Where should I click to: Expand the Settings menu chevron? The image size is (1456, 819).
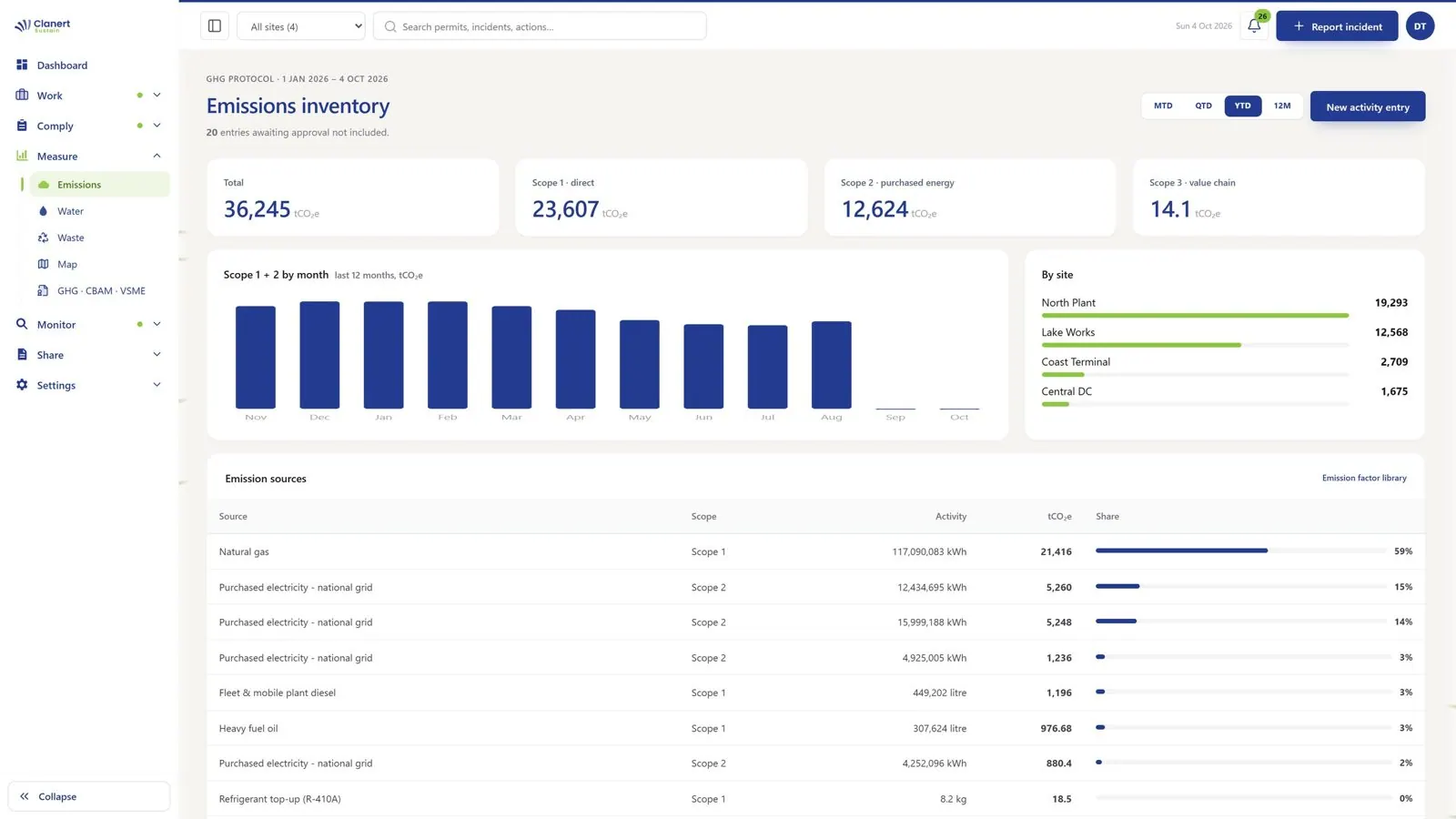coord(157,385)
